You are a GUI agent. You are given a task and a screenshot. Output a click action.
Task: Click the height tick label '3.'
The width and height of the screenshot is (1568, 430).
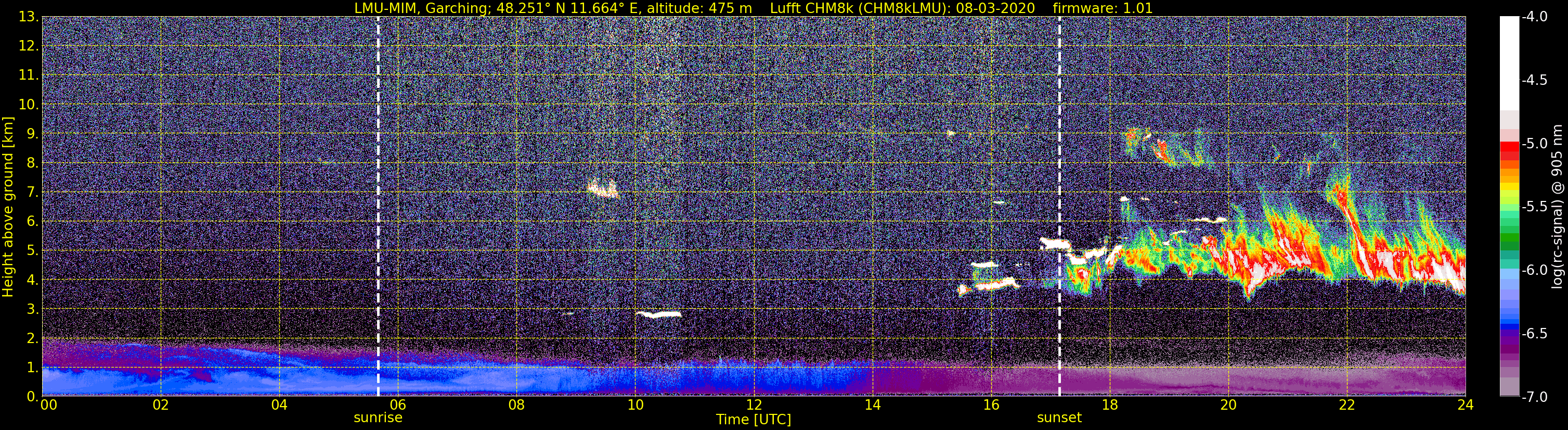32,309
